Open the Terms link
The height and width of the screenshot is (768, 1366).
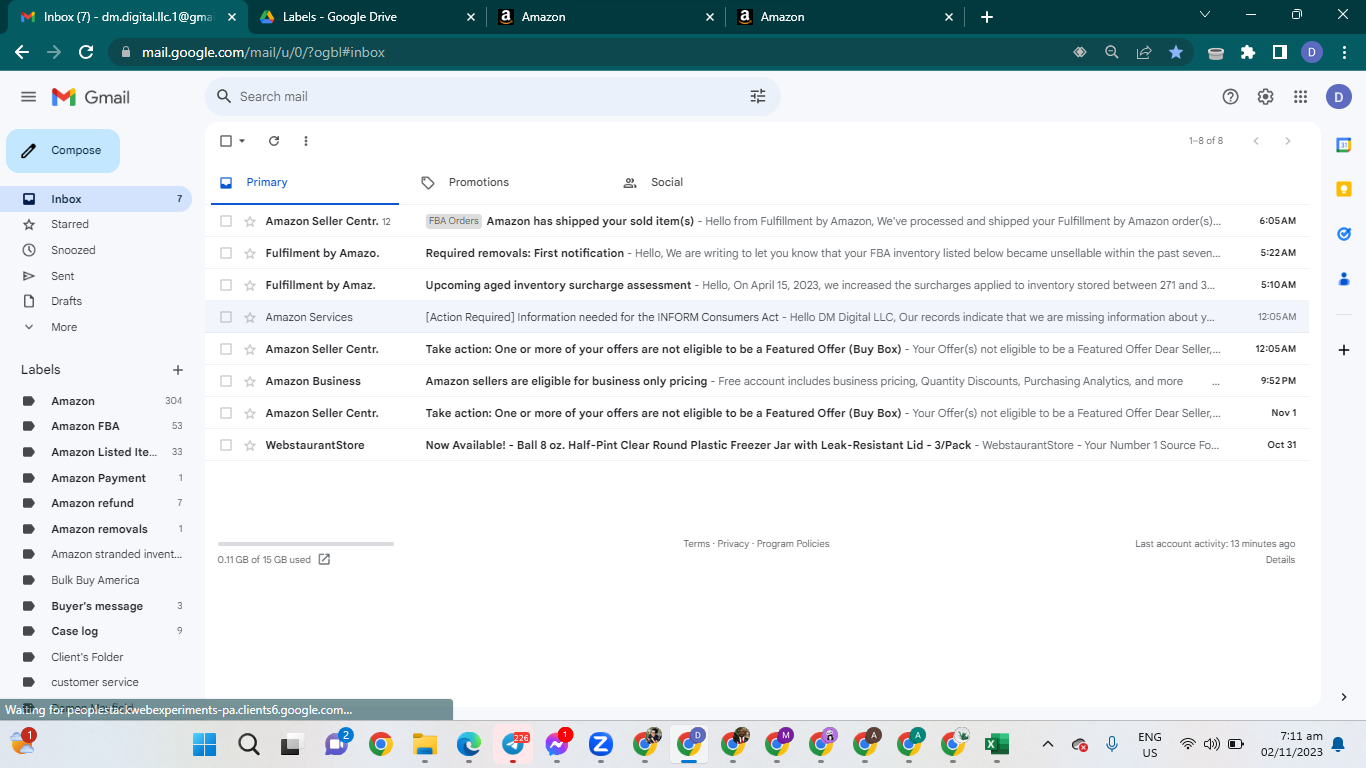tap(696, 544)
